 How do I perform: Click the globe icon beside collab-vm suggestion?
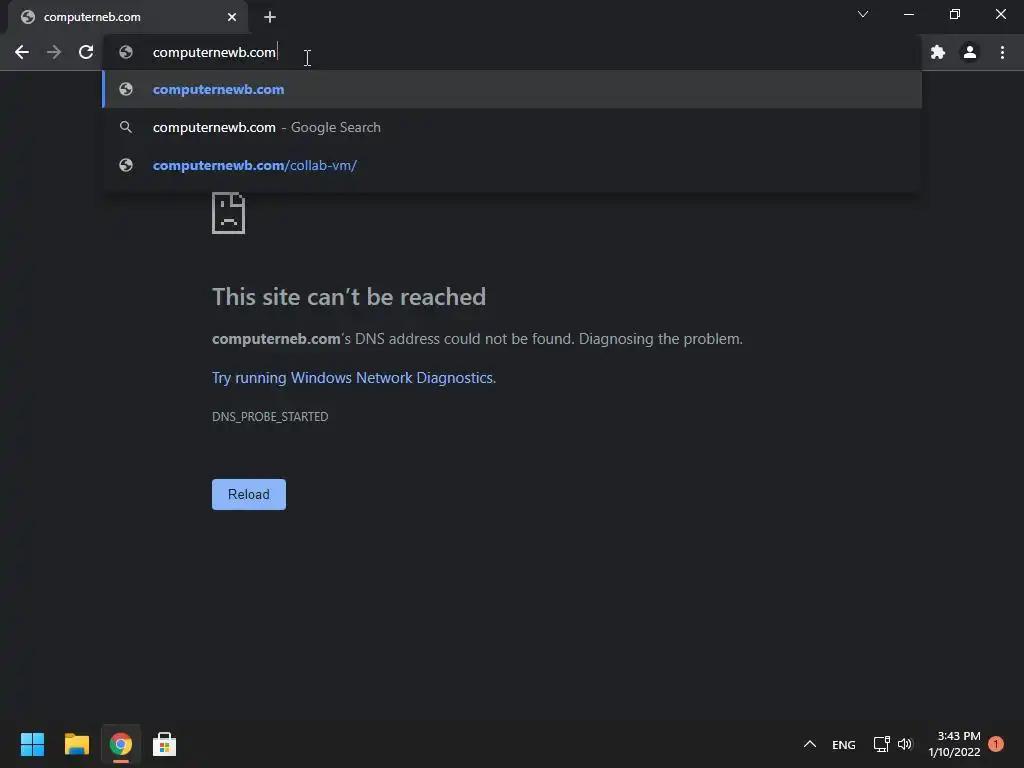[x=126, y=165]
